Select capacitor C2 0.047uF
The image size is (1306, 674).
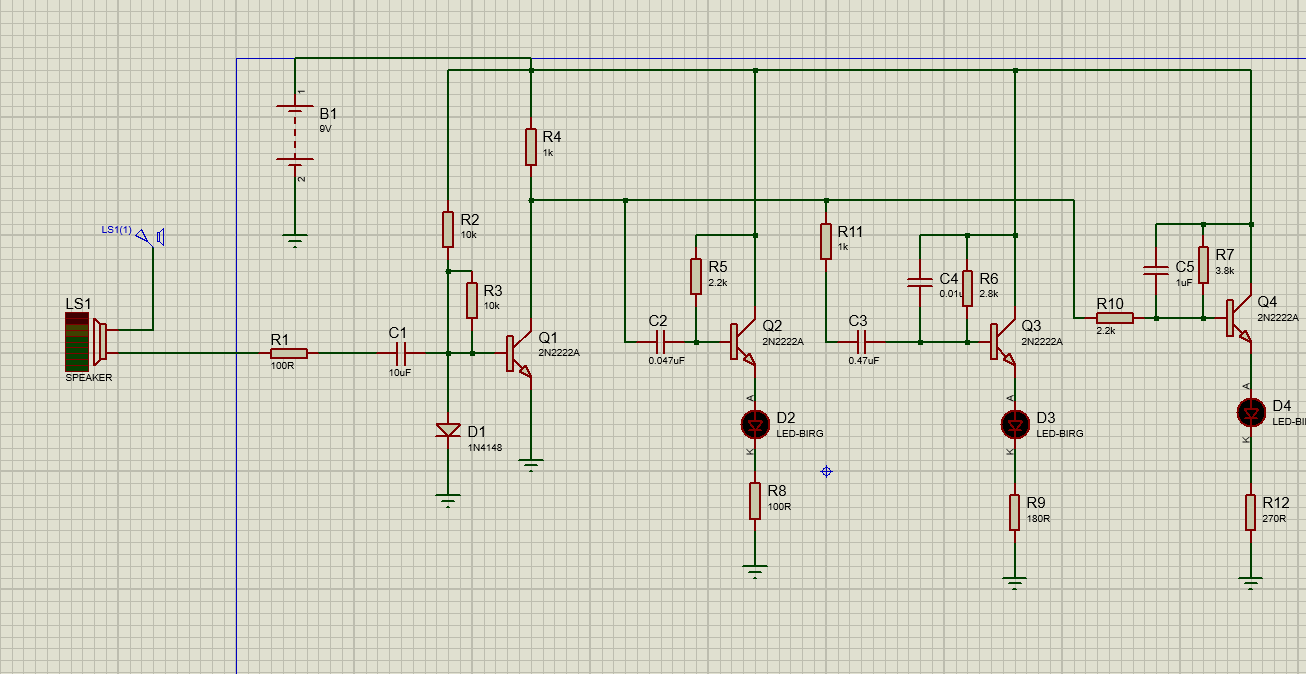click(659, 342)
